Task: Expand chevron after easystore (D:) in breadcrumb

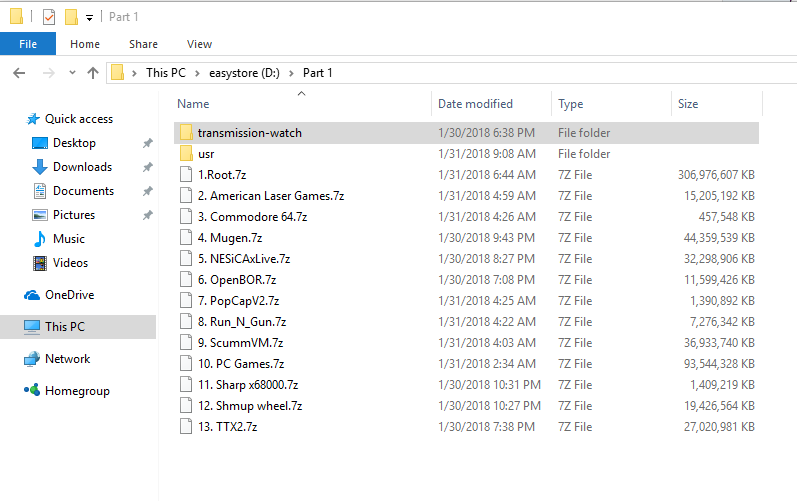Action: point(291,73)
